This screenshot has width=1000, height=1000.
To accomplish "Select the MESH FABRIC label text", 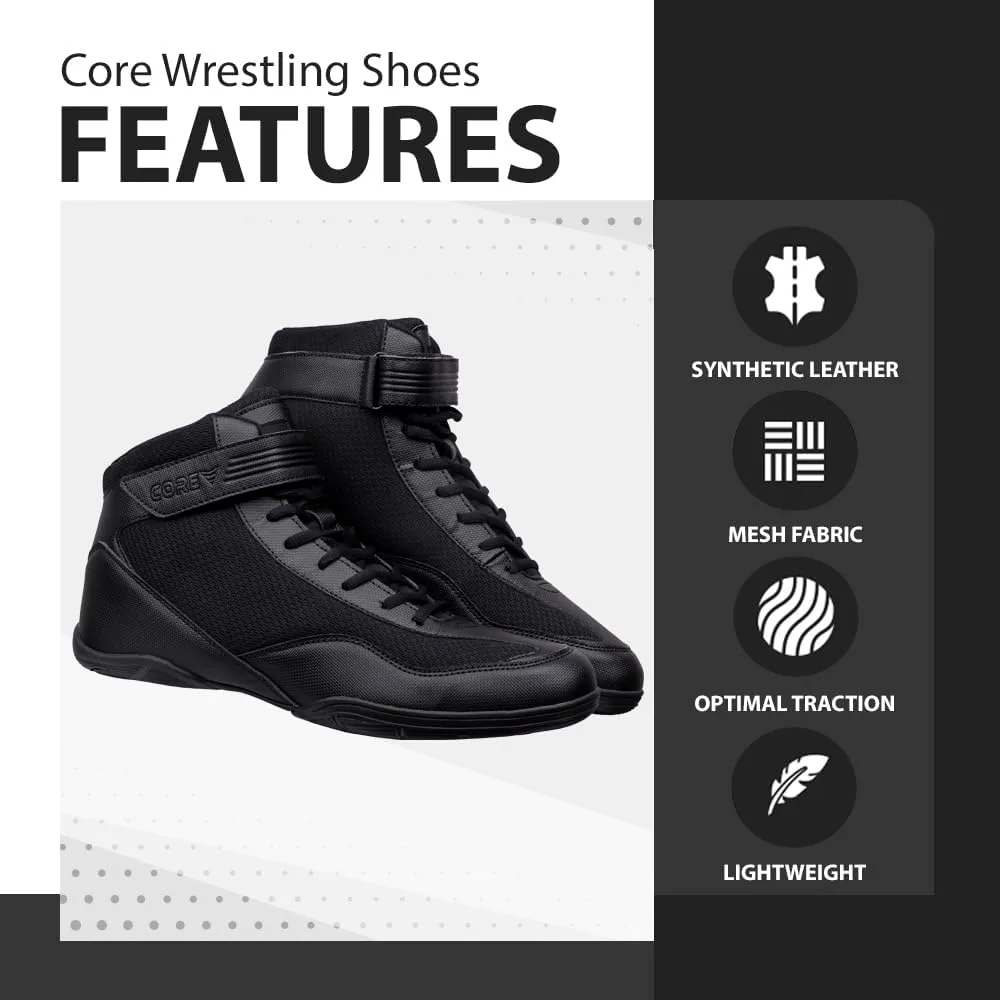I will [795, 534].
